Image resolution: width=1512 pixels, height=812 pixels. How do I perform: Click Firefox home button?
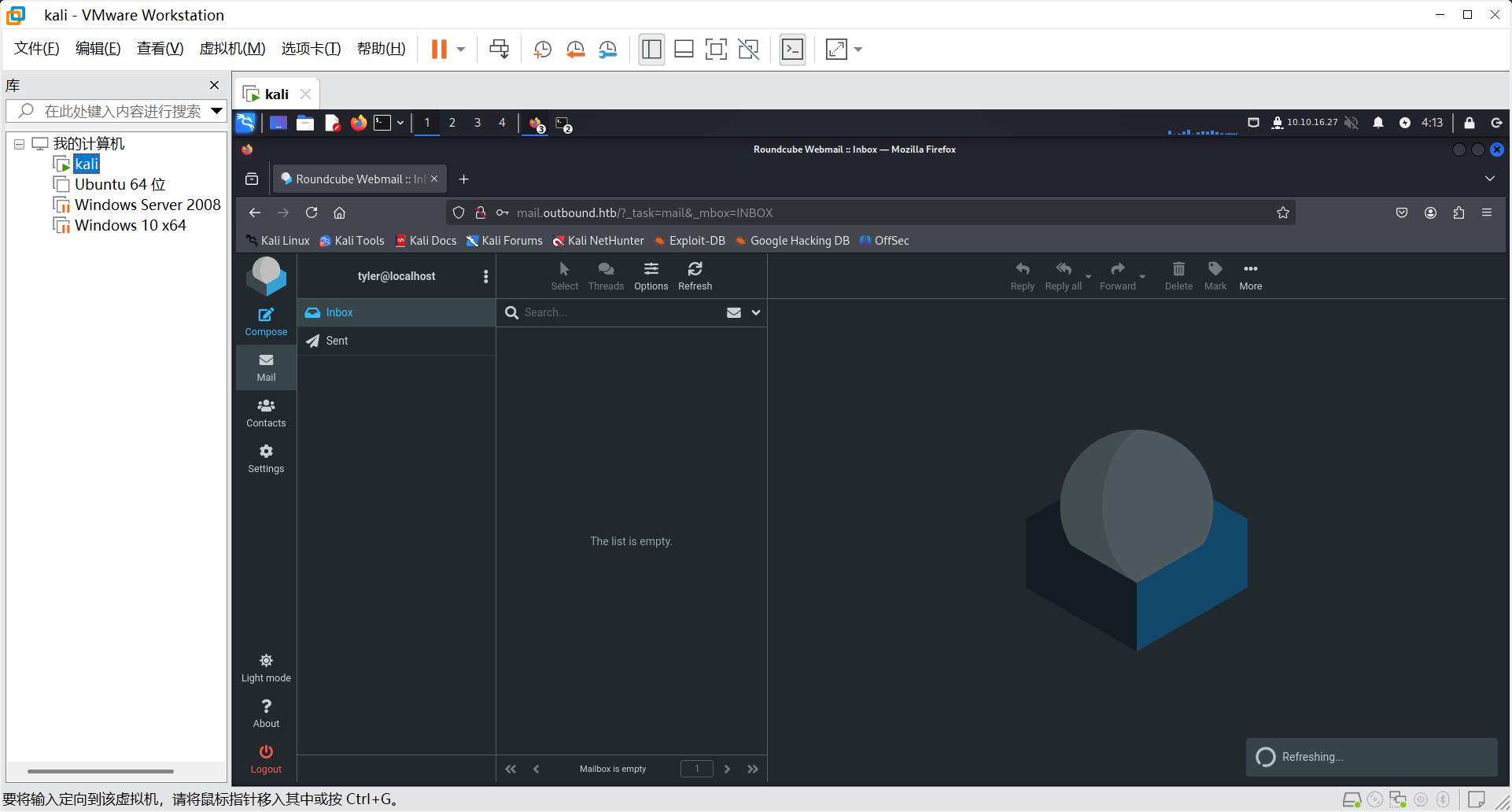(x=340, y=212)
